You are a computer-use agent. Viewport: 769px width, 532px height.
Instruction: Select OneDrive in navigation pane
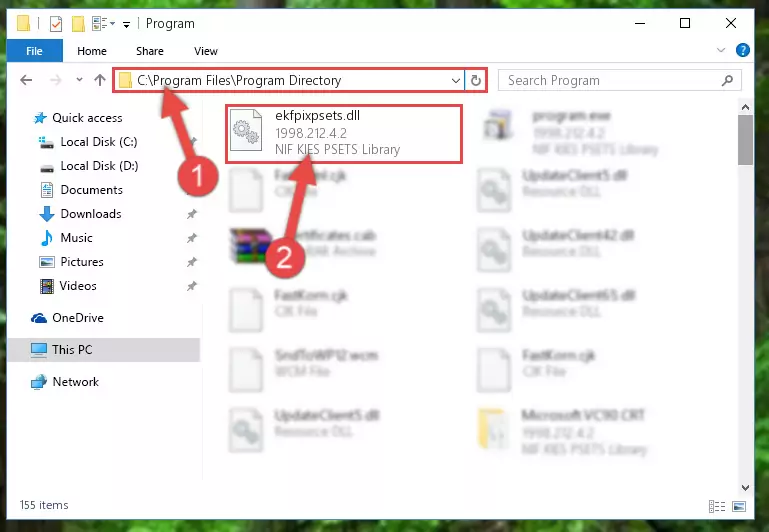click(x=67, y=318)
